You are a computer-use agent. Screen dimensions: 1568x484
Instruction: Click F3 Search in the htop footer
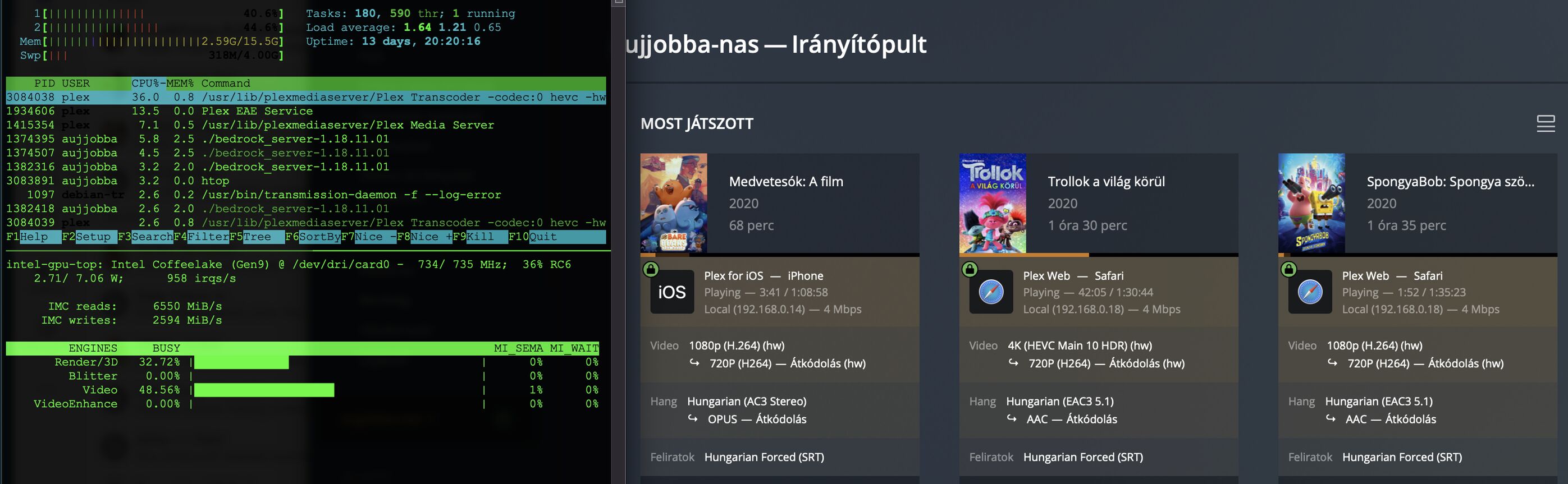click(145, 237)
